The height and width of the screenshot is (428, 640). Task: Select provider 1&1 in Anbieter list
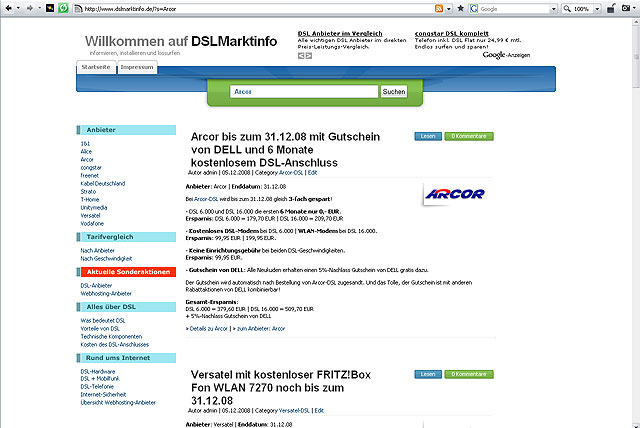(x=85, y=144)
